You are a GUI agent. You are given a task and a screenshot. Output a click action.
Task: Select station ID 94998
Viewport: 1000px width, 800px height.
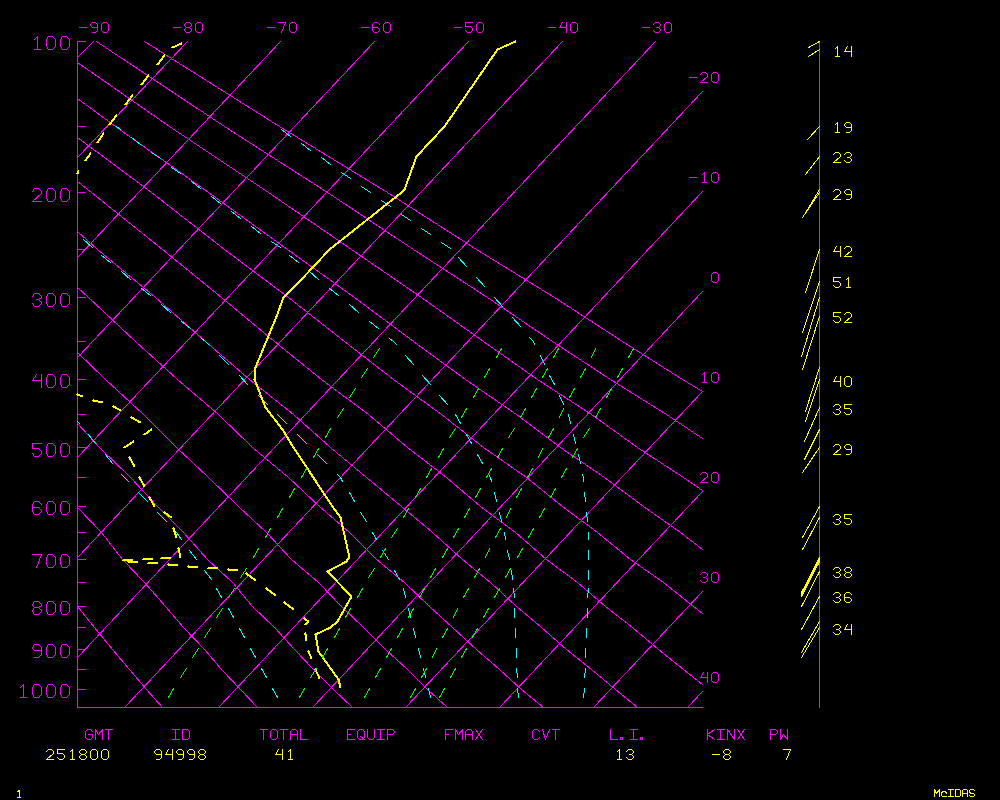point(180,755)
